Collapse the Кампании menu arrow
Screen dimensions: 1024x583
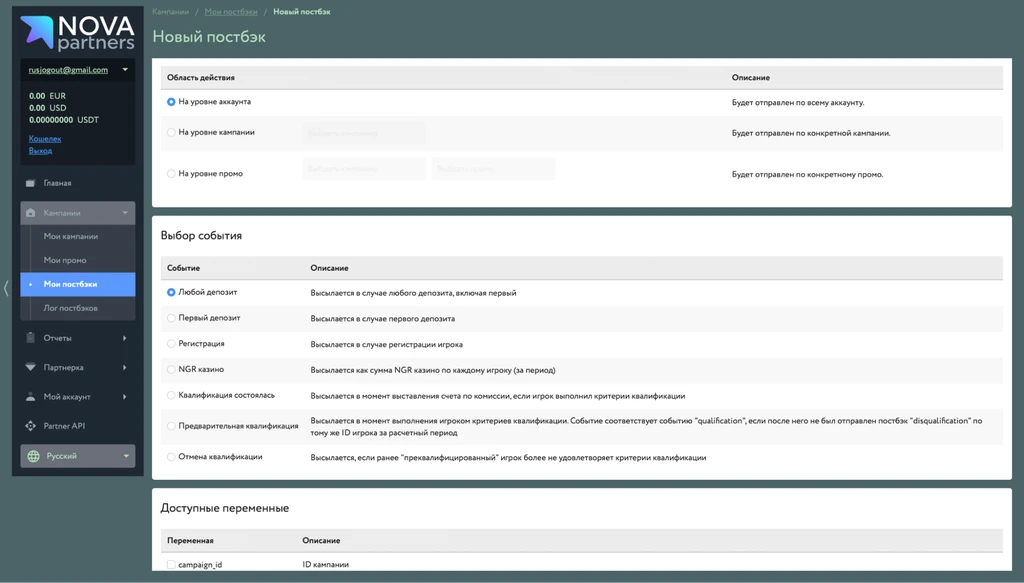point(125,213)
